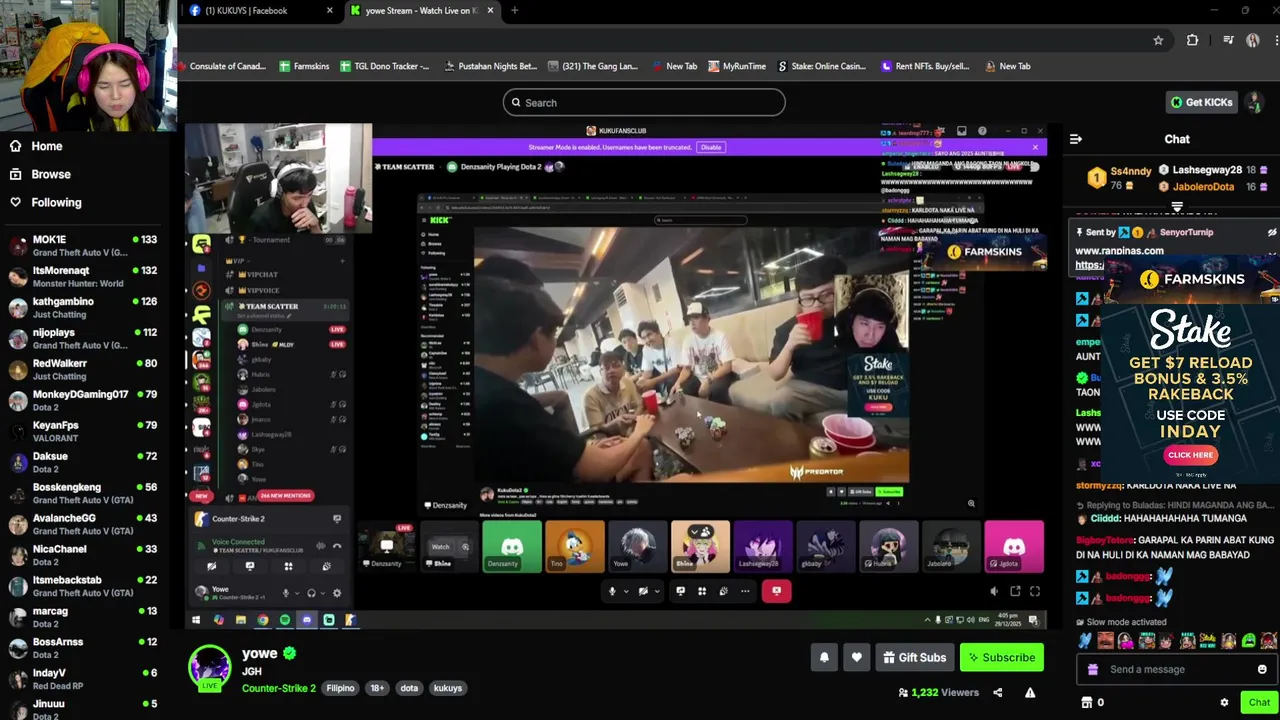The image size is (1280, 720).
Task: Open Consulate of Canada bookmark
Action: click(x=223, y=66)
